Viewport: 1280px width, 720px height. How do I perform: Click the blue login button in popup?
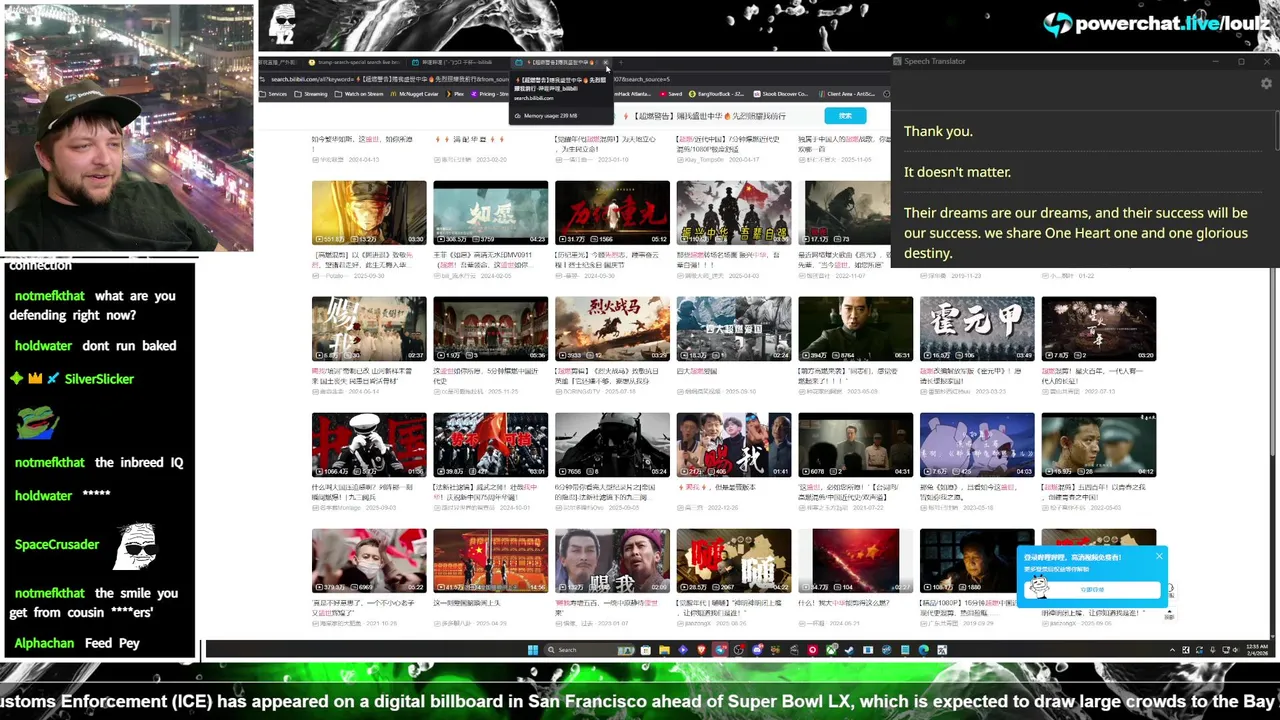click(1091, 590)
